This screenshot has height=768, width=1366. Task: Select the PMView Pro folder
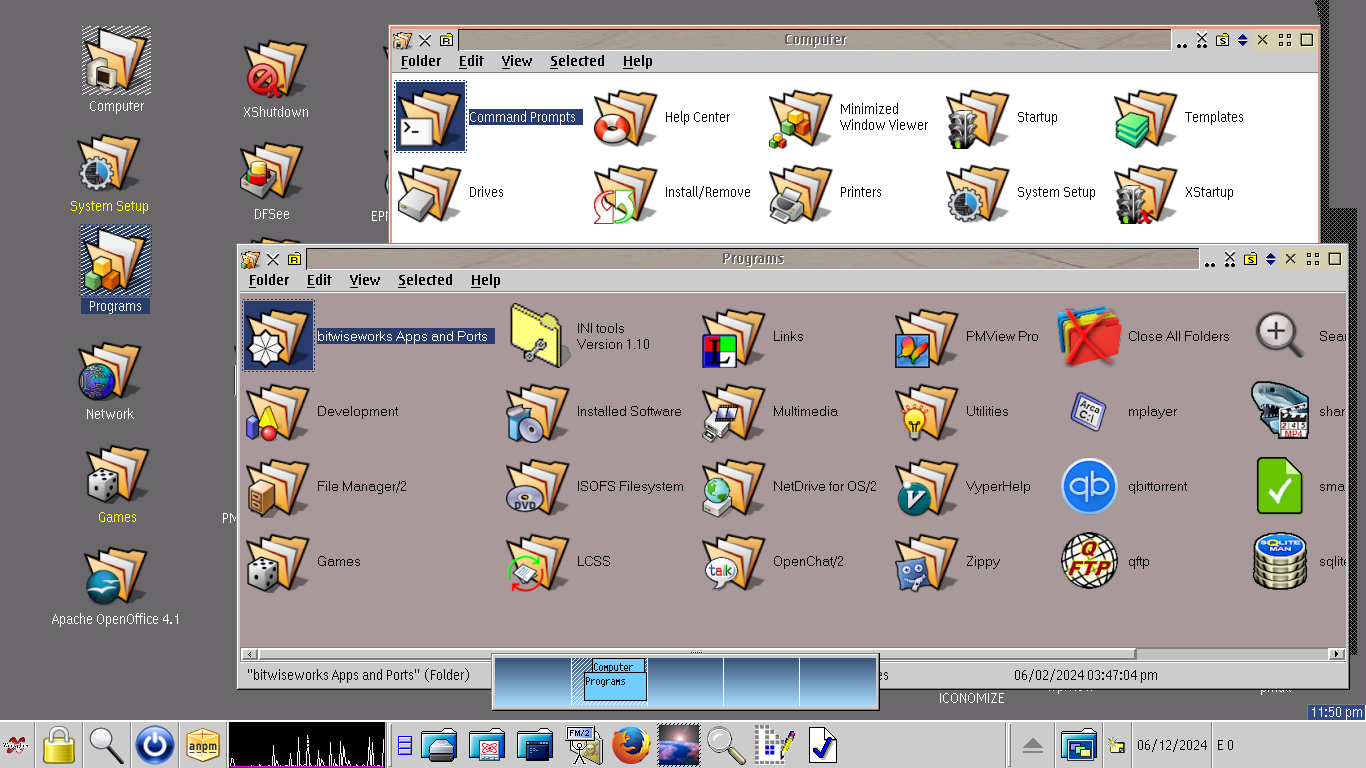926,336
